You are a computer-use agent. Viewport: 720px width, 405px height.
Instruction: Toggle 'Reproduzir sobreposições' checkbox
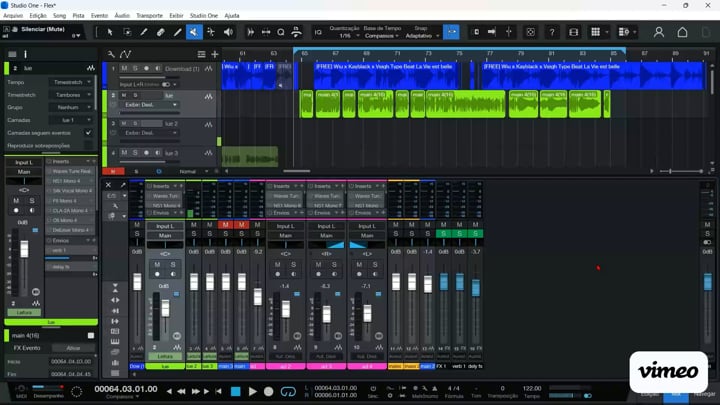click(88, 146)
